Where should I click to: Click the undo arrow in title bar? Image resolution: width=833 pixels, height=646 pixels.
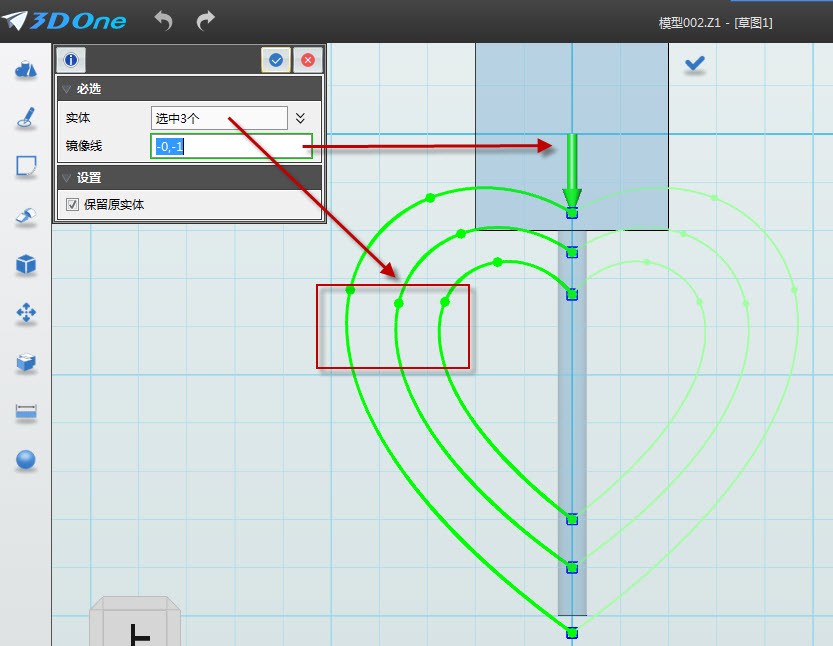(x=164, y=20)
